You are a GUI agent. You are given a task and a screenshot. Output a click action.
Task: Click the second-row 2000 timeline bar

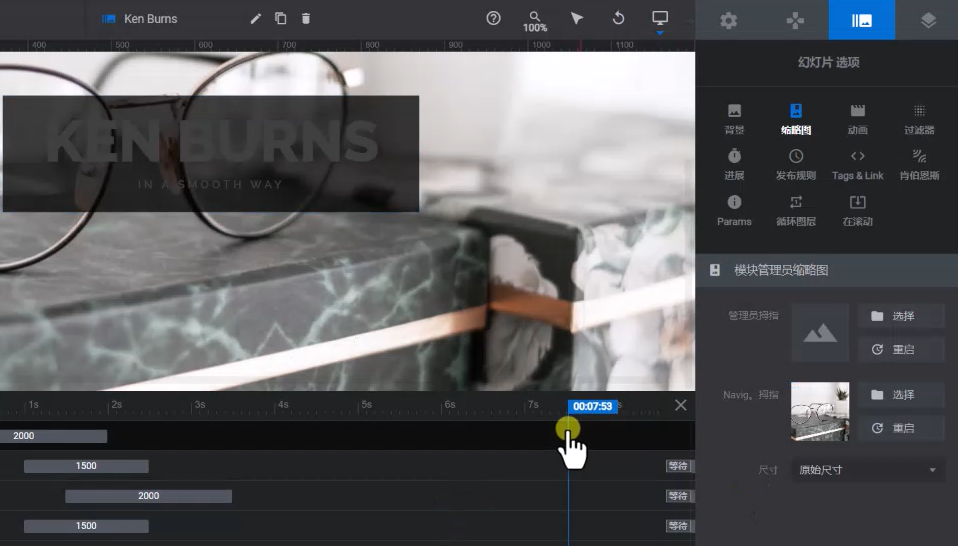[x=148, y=496]
